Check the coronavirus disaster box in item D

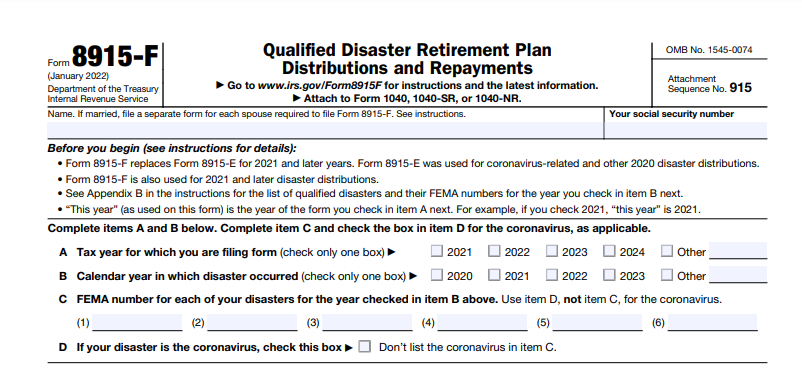[364, 347]
